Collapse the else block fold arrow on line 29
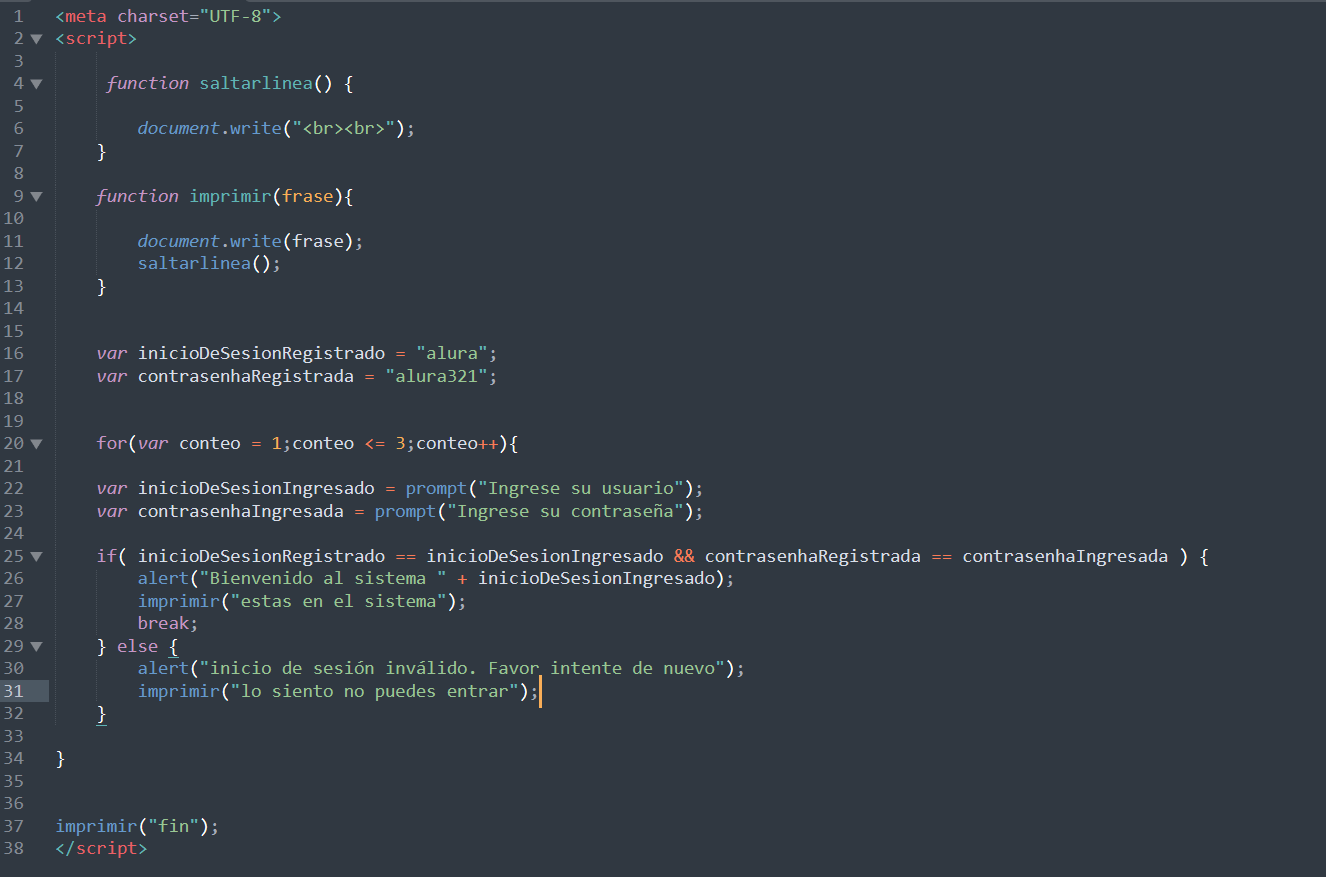Viewport: 1326px width, 877px height. [x=37, y=646]
